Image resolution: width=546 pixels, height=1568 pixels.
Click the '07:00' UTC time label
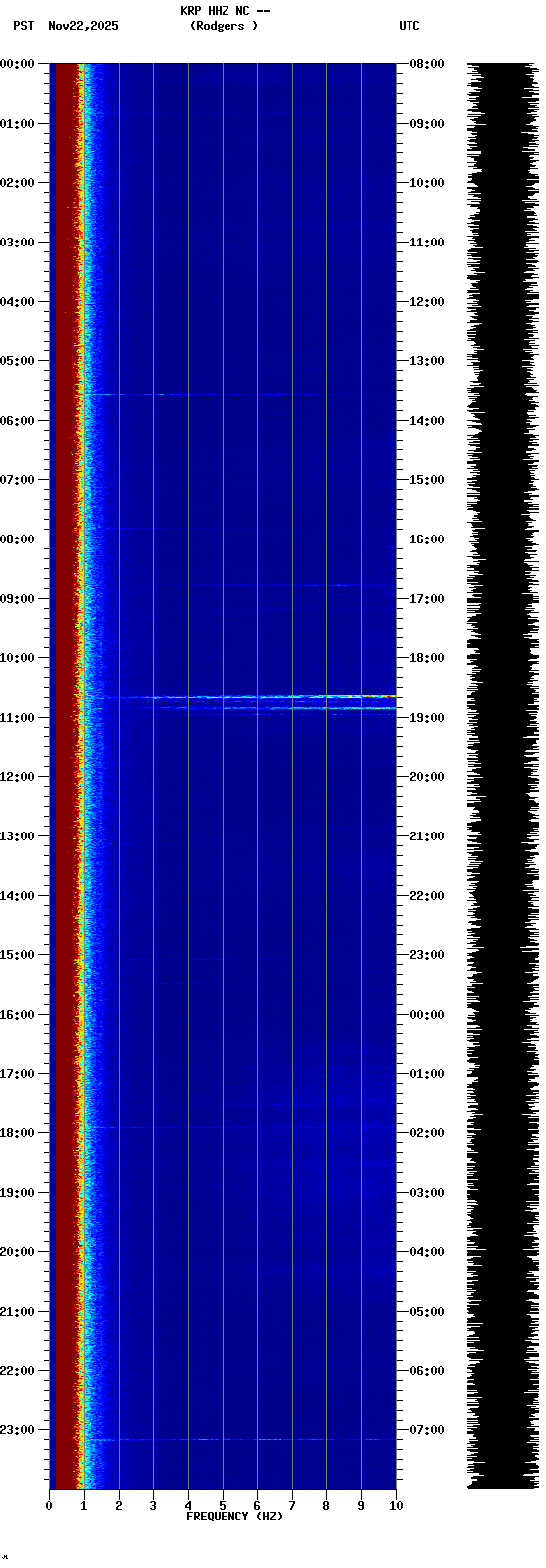427,1430
